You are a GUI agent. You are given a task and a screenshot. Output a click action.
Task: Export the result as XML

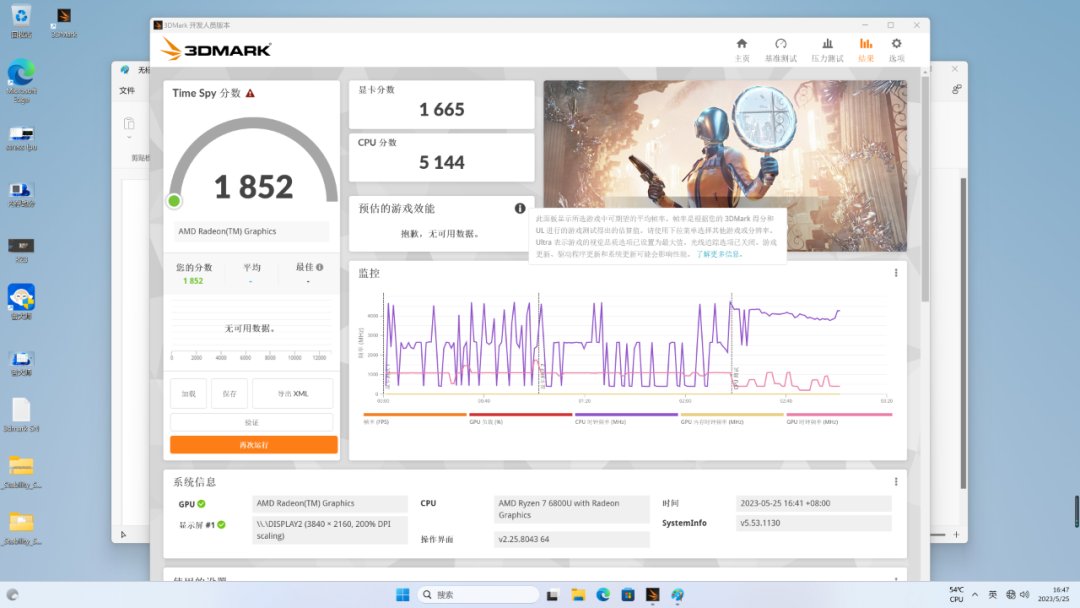pos(293,394)
